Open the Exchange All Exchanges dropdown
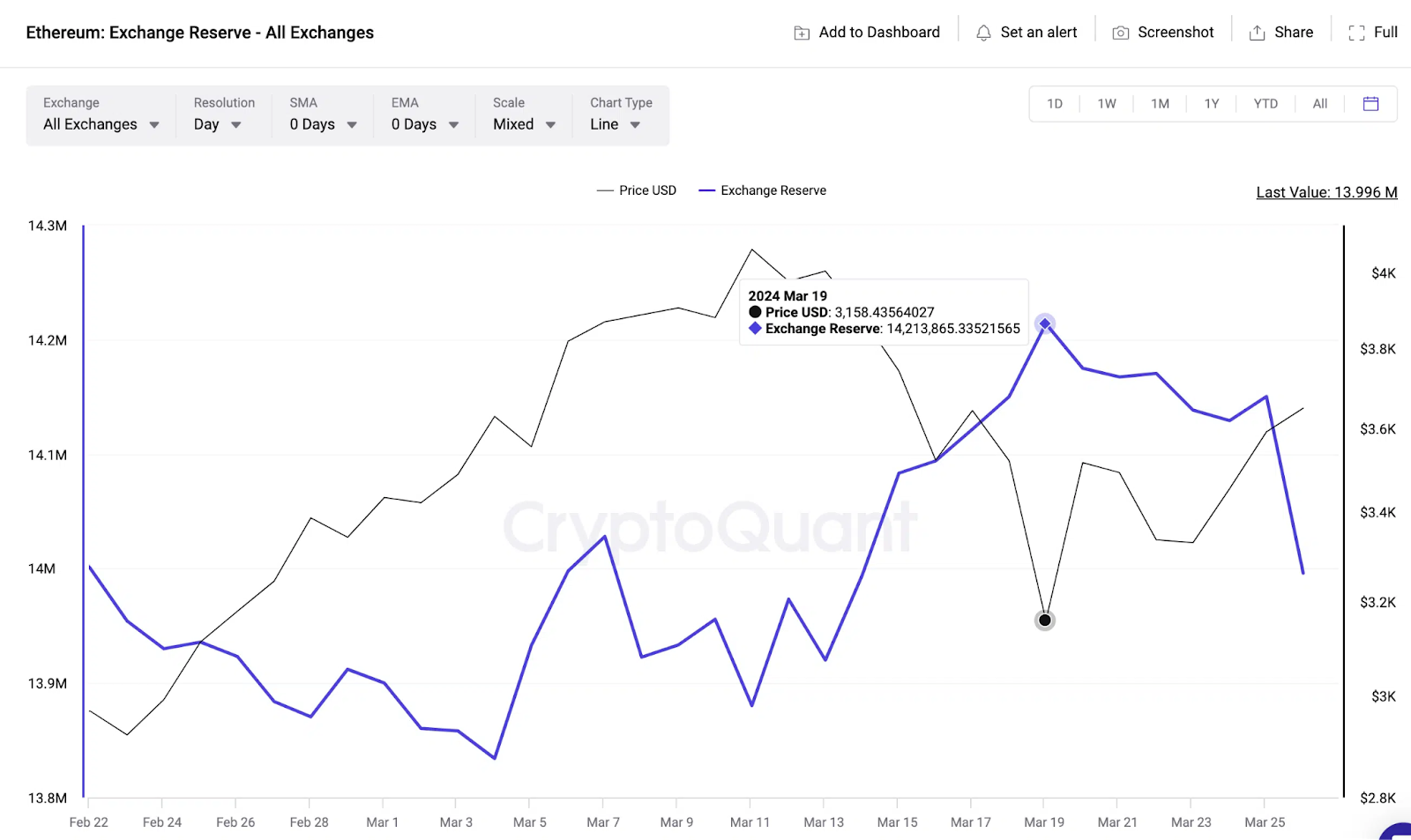Screen dimensions: 1411x840 (x=101, y=124)
